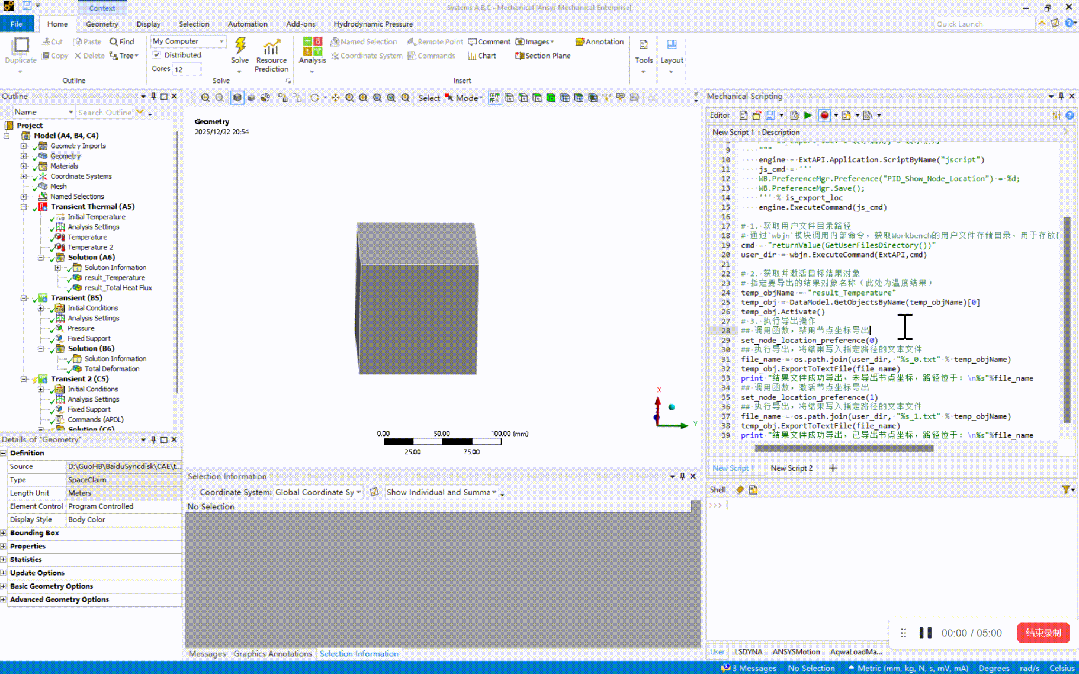Image resolution: width=1079 pixels, height=674 pixels.
Task: Toggle the Distributed checkbox
Action: pyautogui.click(x=157, y=55)
